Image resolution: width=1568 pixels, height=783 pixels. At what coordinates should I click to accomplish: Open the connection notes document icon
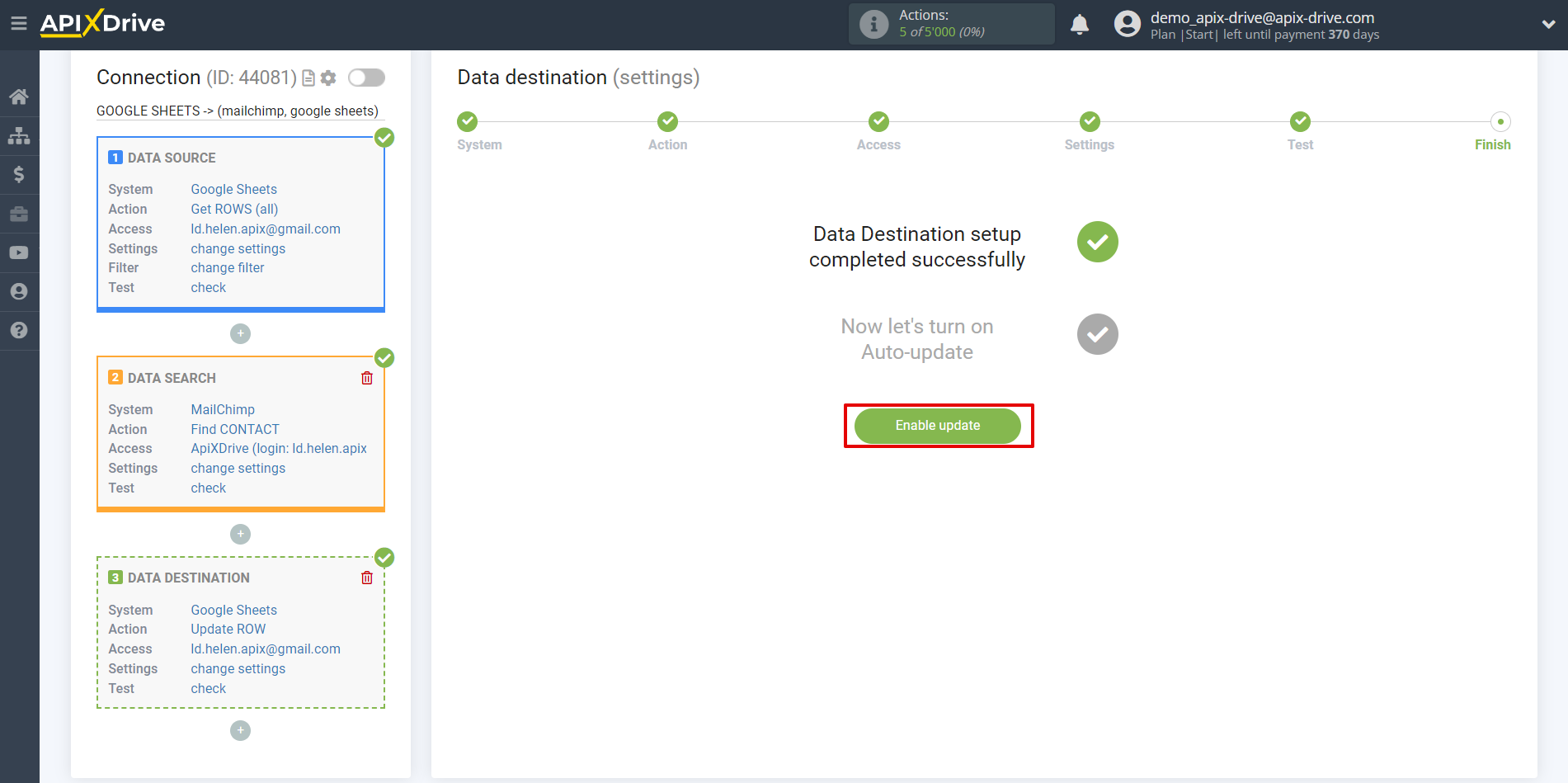(x=308, y=78)
